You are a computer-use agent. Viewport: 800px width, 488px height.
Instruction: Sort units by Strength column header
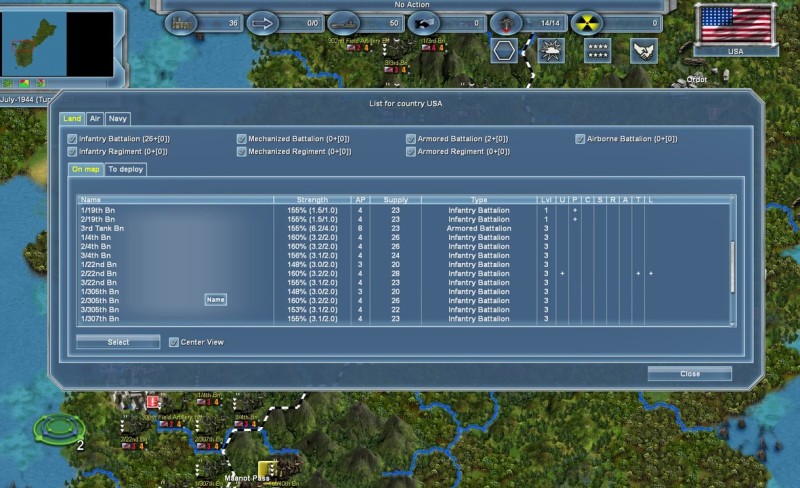(x=312, y=200)
